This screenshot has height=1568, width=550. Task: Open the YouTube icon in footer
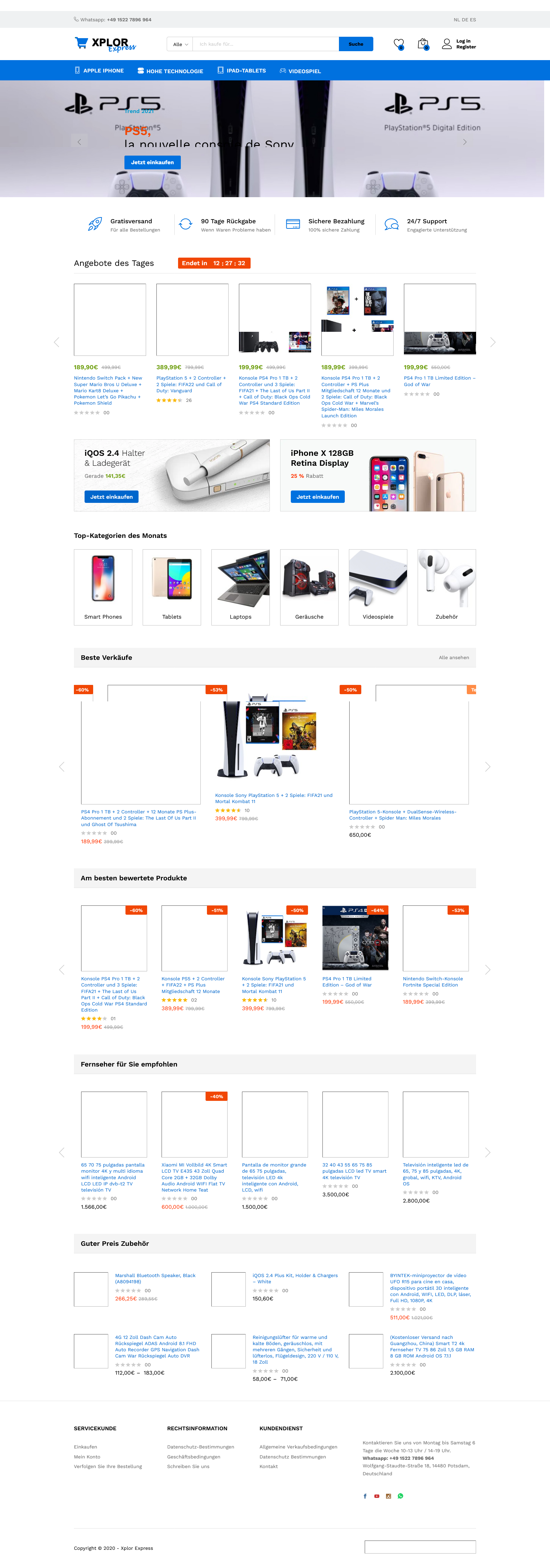click(376, 1496)
